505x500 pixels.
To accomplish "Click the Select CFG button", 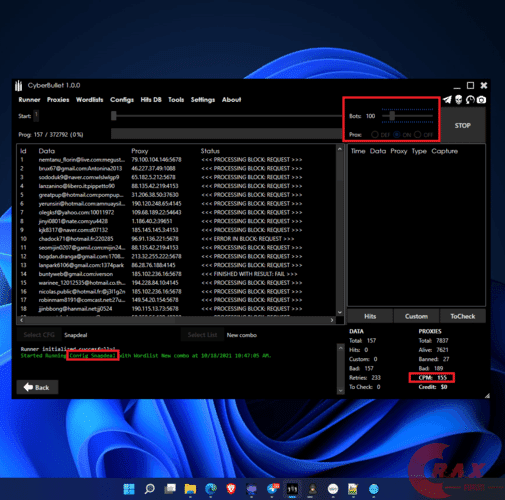I will 39,335.
